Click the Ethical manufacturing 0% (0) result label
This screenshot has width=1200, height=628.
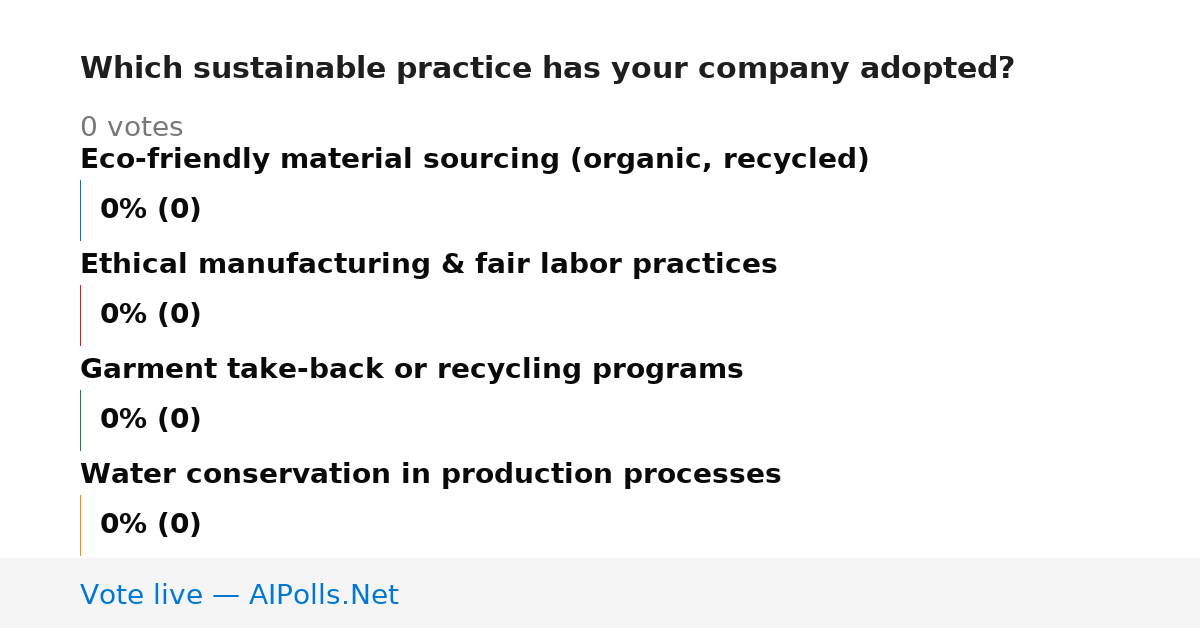point(150,315)
